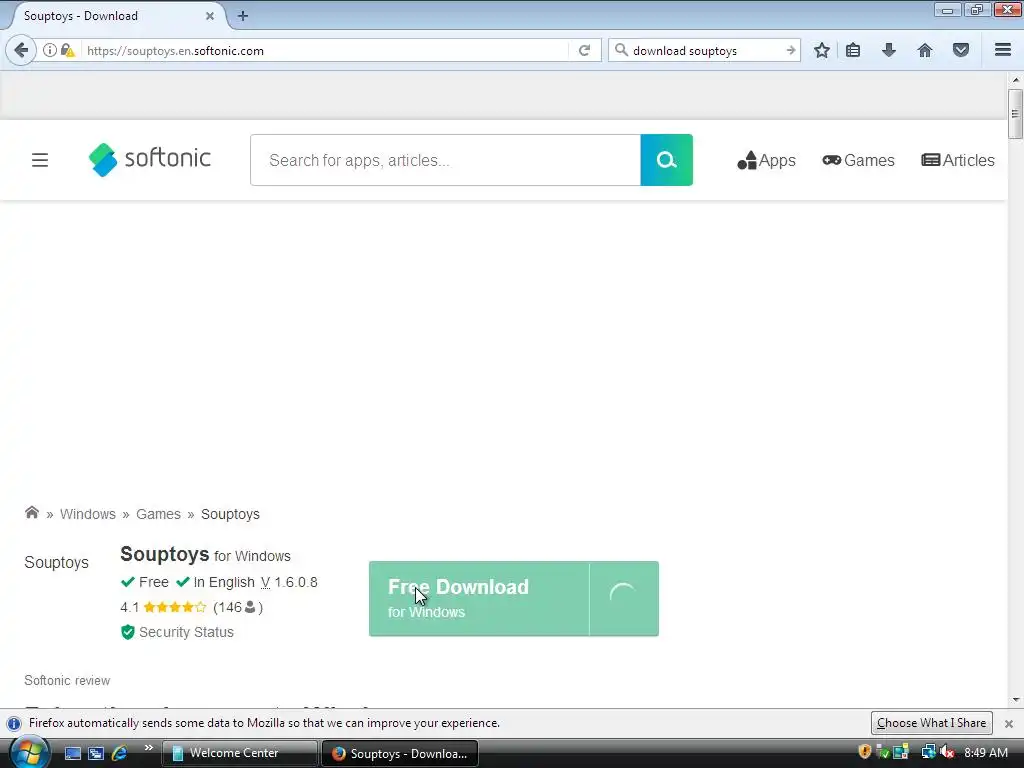
Task: Click the info icon in notification bar
Action: coord(14,724)
